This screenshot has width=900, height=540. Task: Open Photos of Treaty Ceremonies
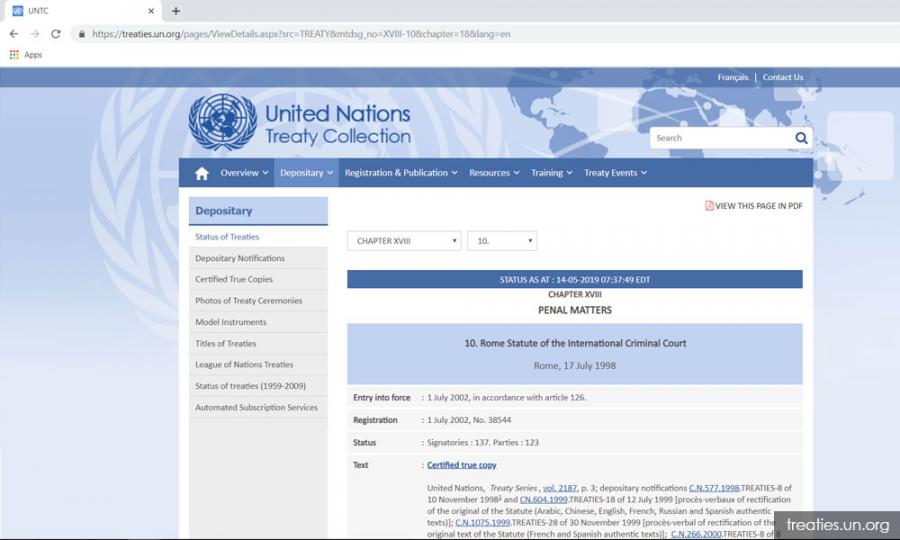(248, 301)
